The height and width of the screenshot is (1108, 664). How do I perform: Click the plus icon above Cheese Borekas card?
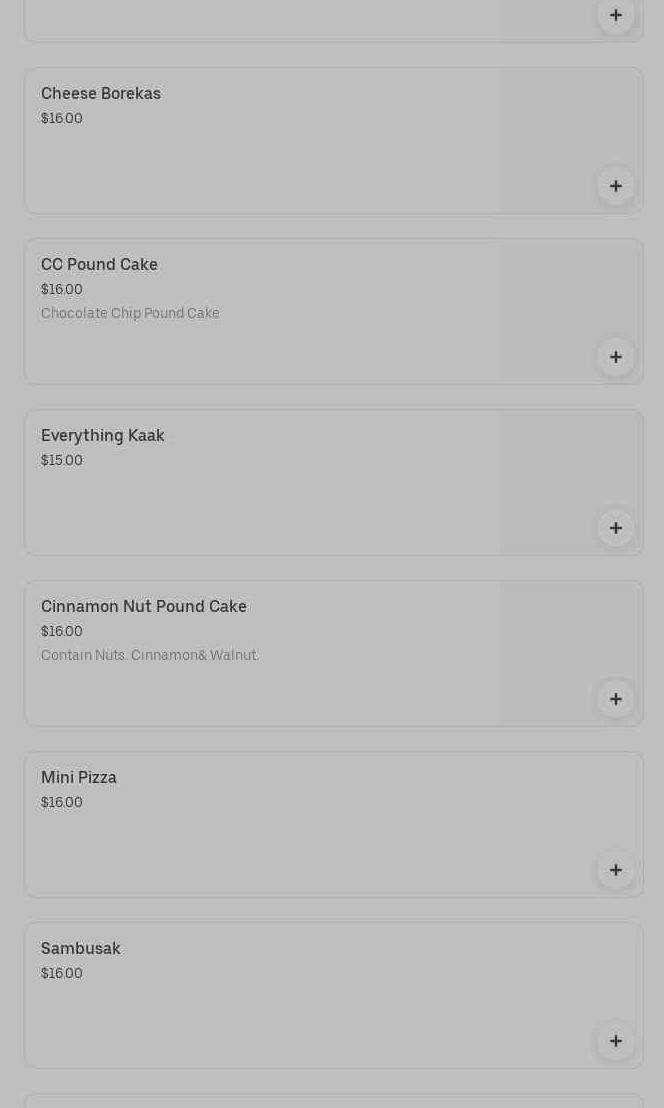615,15
